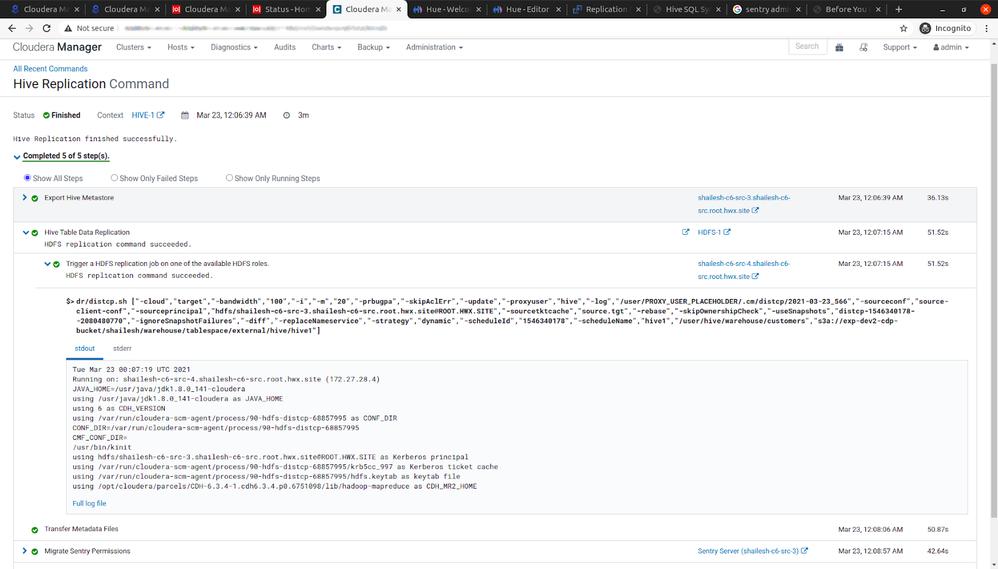Reload the page with browser refresh icon

point(46,28)
